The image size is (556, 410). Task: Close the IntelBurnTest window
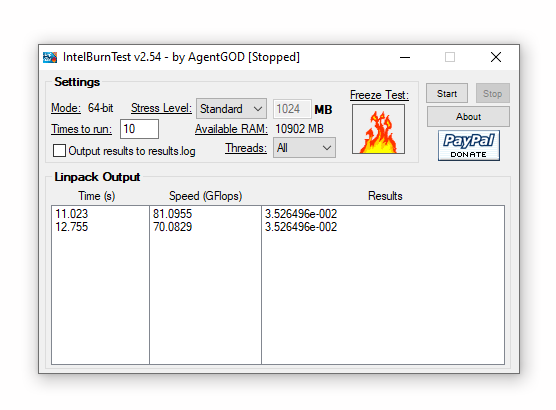coord(496,57)
